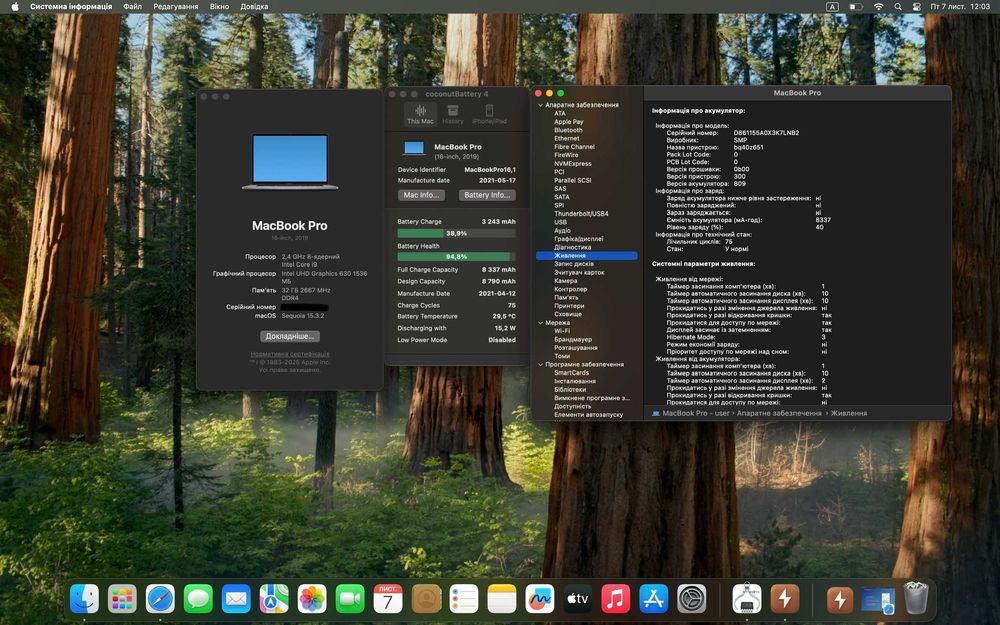Image resolution: width=1000 pixels, height=625 pixels.
Task: Click serial number D861155A0X3K7LNB2 text
Action: pyautogui.click(x=766, y=133)
